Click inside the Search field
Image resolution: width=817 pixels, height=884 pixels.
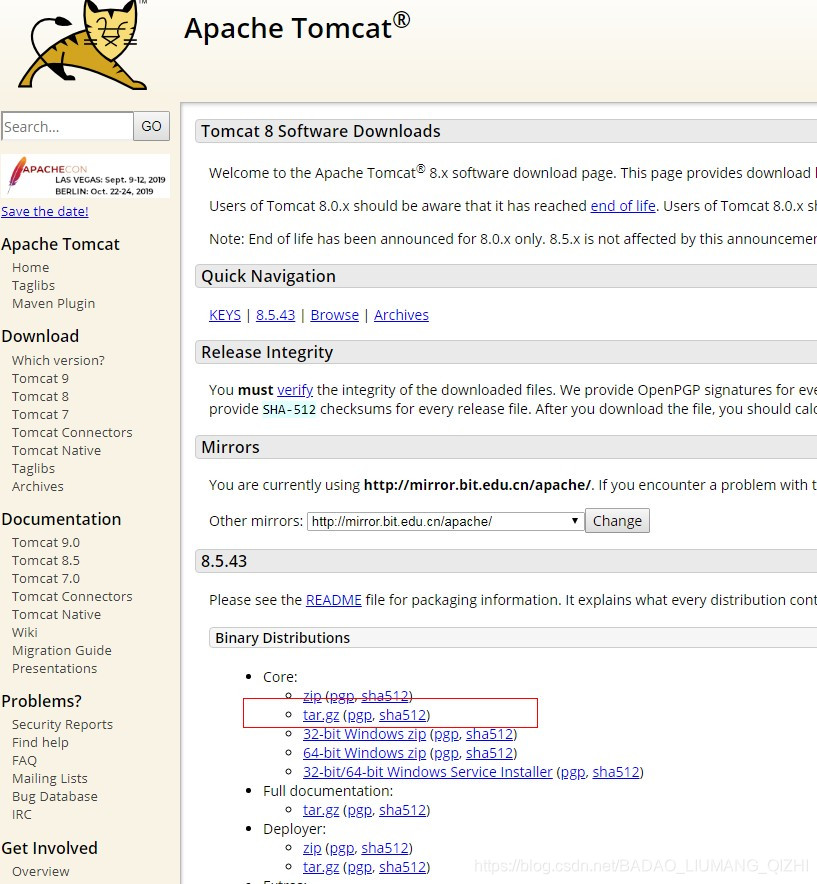pos(65,126)
